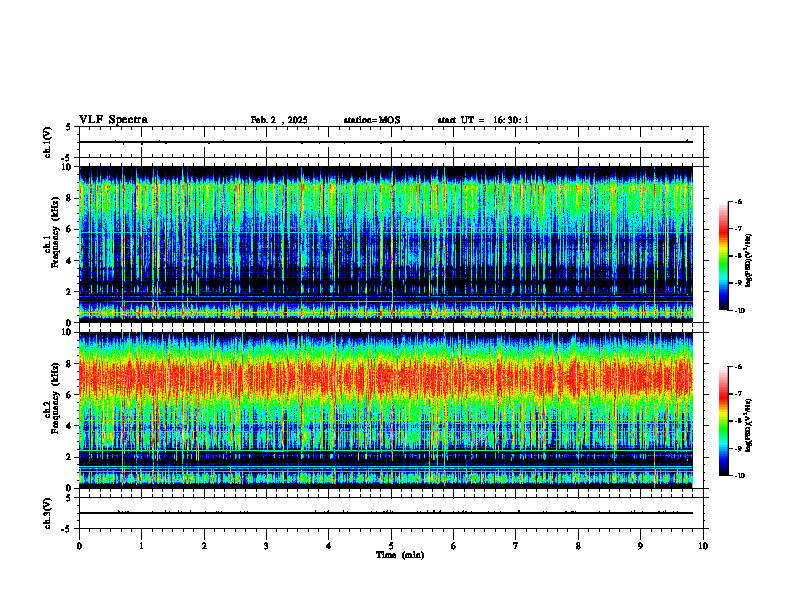
Task: Click the '5' tick on ch.1(V) axis
Action: 68,127
